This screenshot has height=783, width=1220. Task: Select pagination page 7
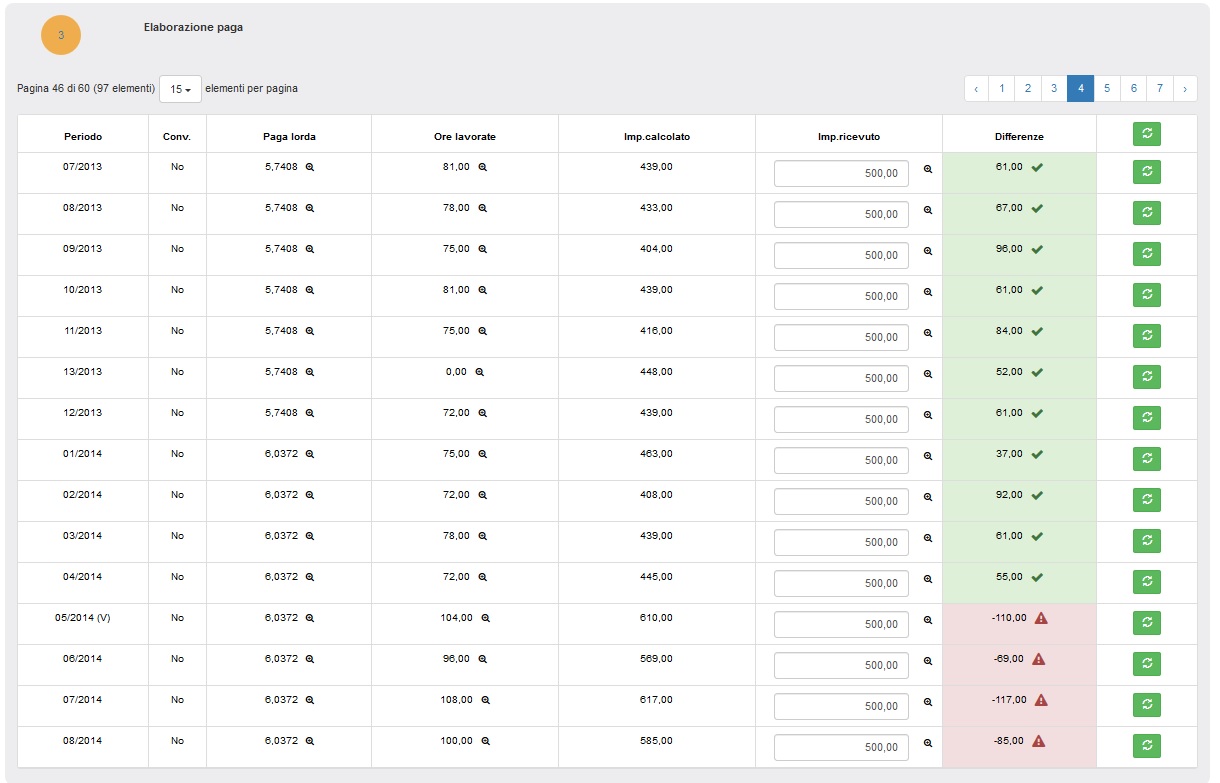(1159, 89)
